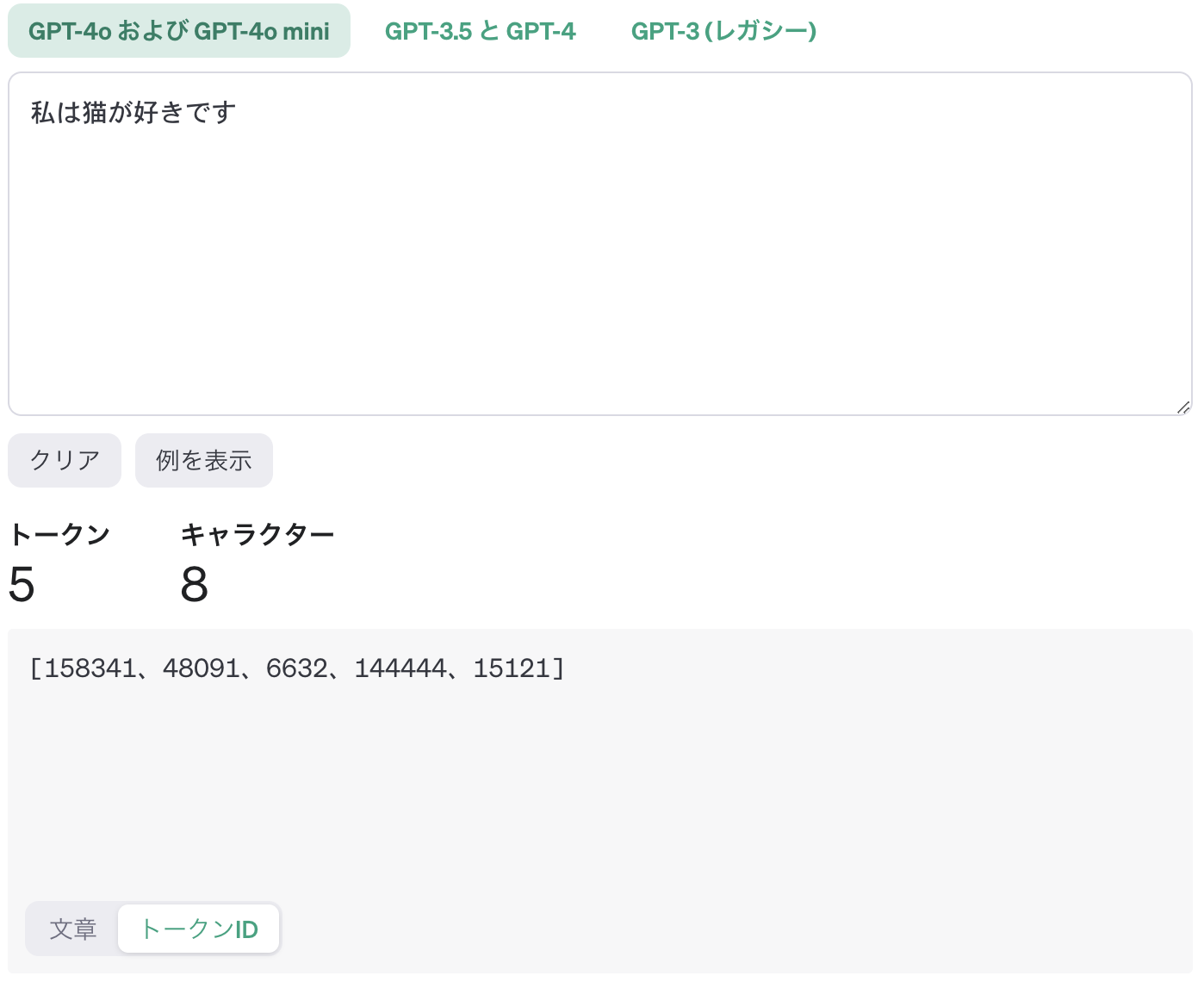
Task: Click the character count number 8
Action: [194, 585]
